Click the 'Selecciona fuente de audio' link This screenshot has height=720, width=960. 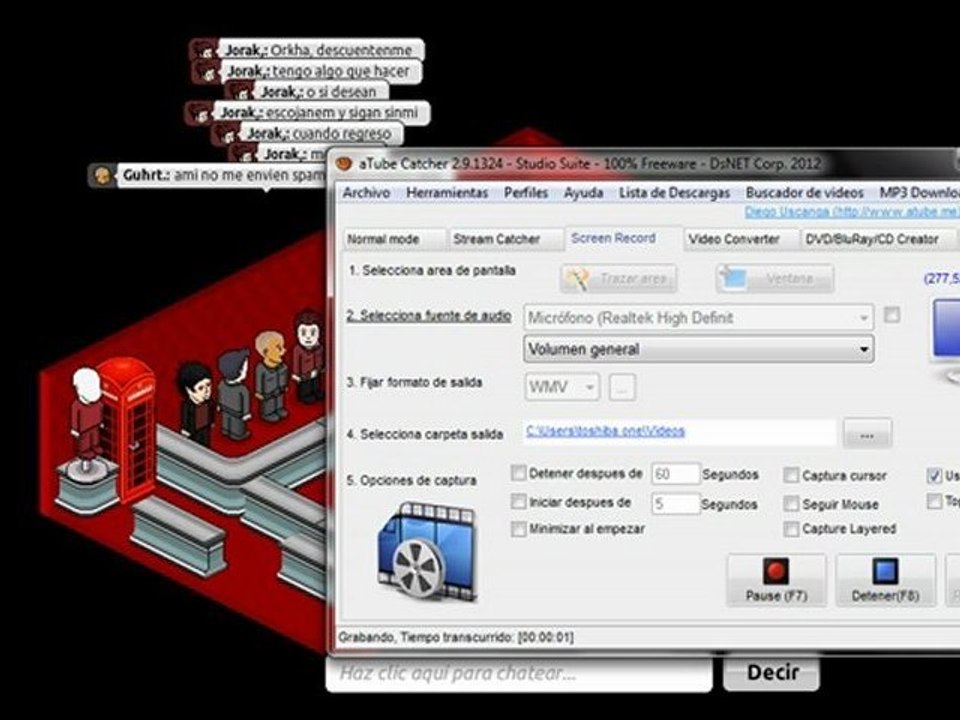(x=429, y=316)
